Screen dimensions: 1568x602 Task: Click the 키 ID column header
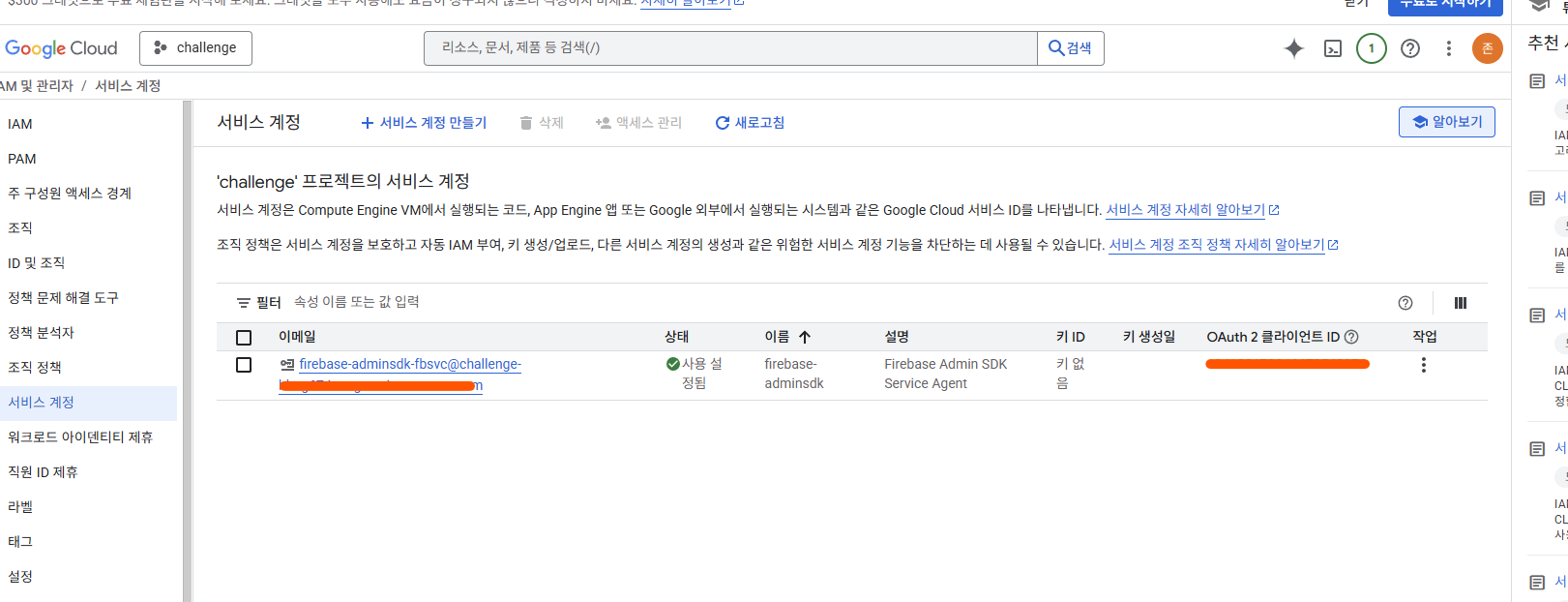[x=1071, y=337]
